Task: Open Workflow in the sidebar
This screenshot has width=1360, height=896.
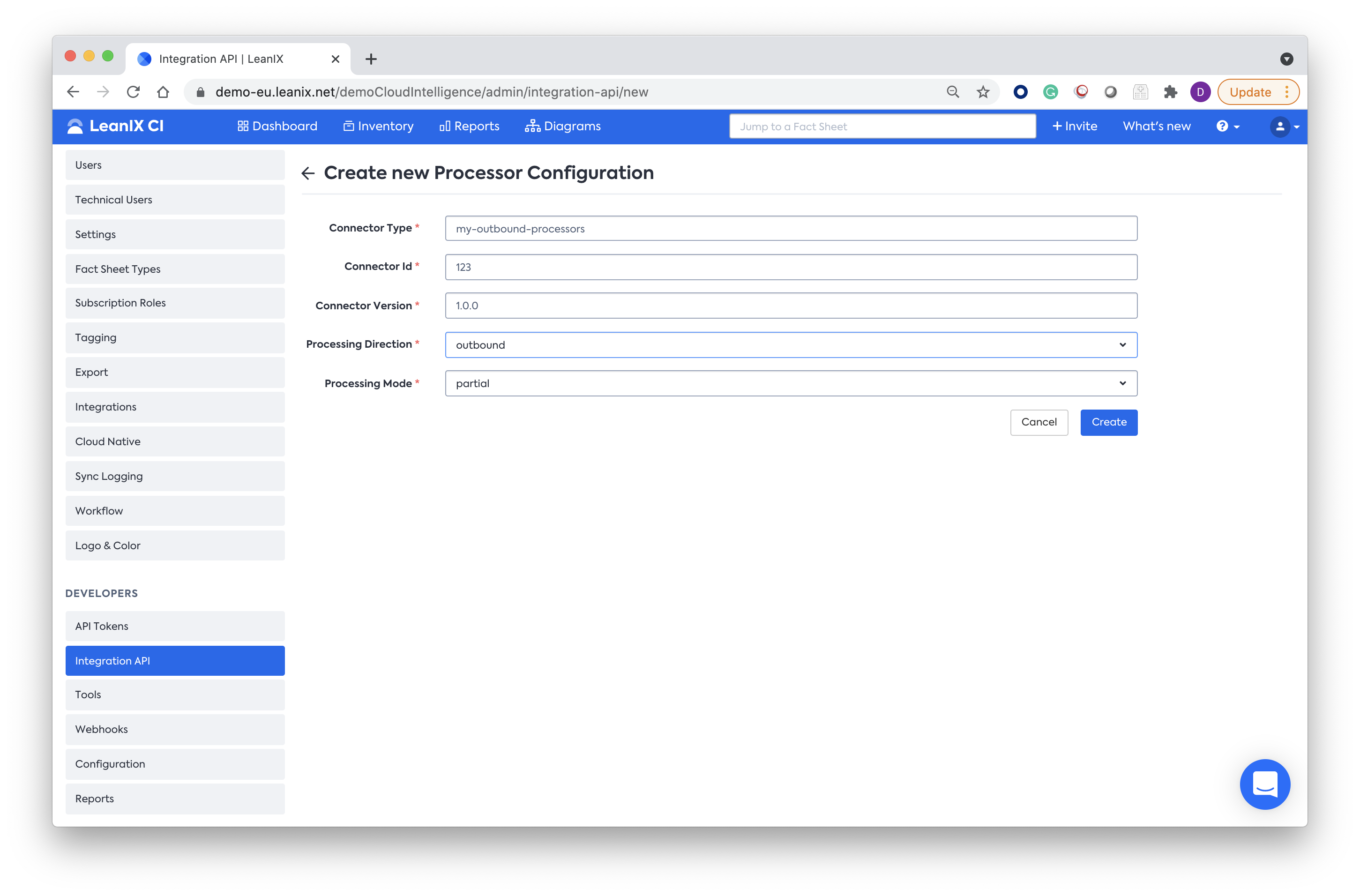Action: [x=175, y=511]
